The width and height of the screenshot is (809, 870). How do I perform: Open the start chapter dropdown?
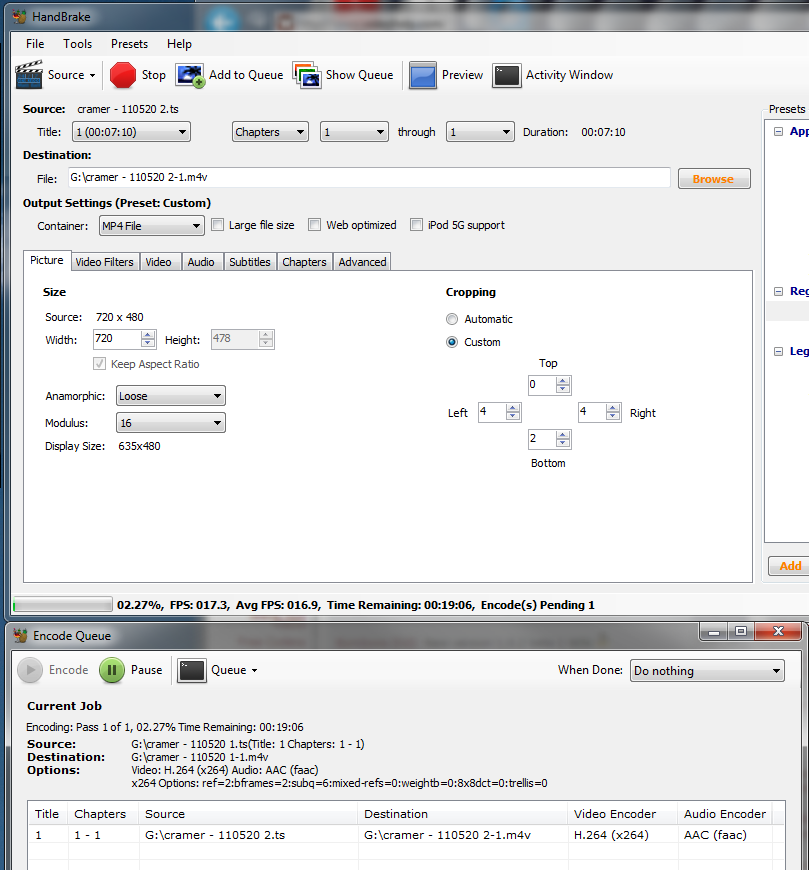tap(354, 132)
